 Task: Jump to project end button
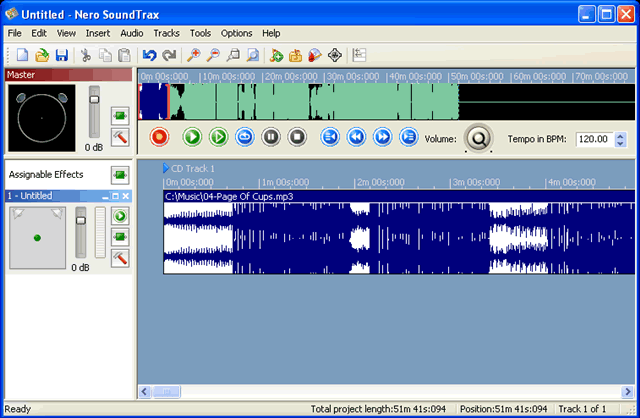409,137
